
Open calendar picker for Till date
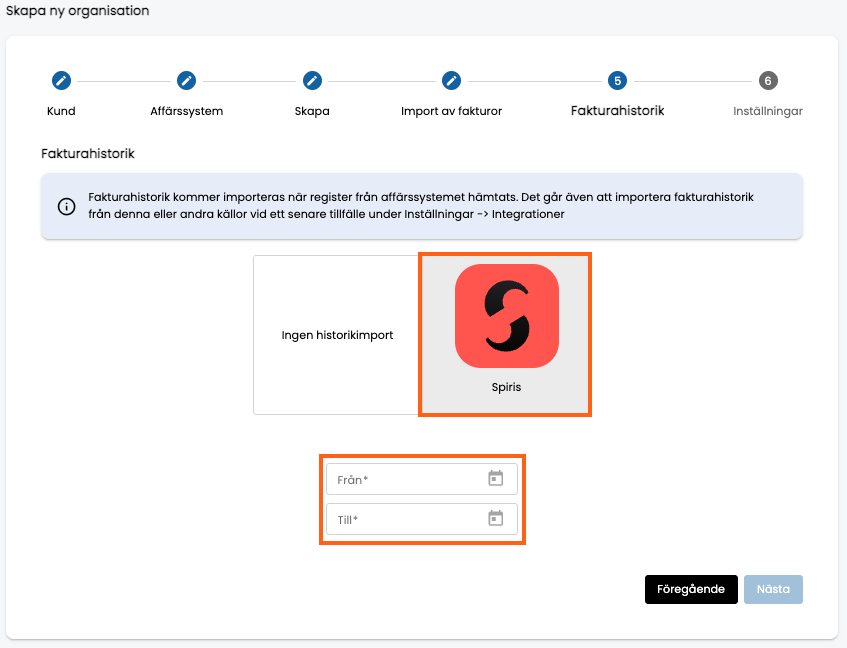495,518
